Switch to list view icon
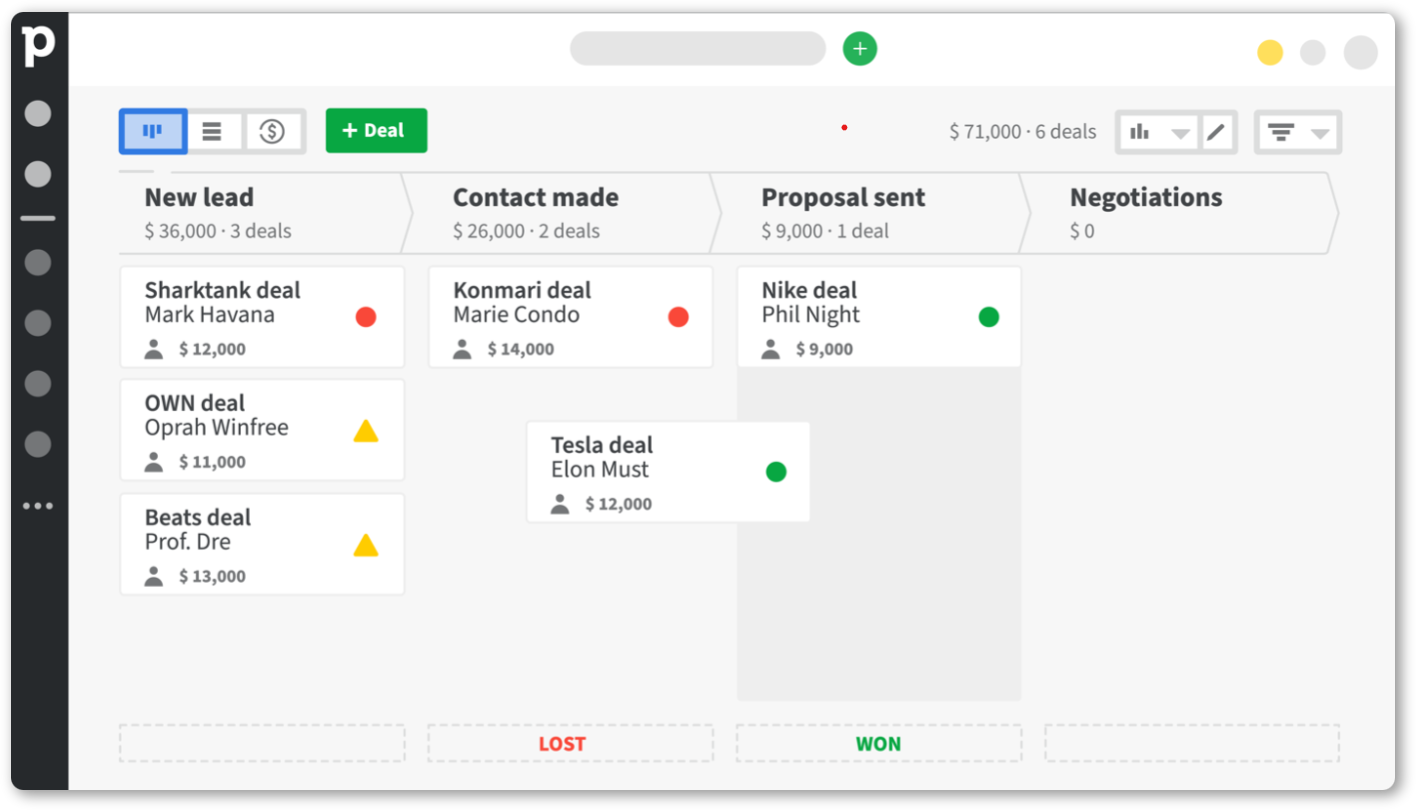1416x810 pixels. (212, 131)
